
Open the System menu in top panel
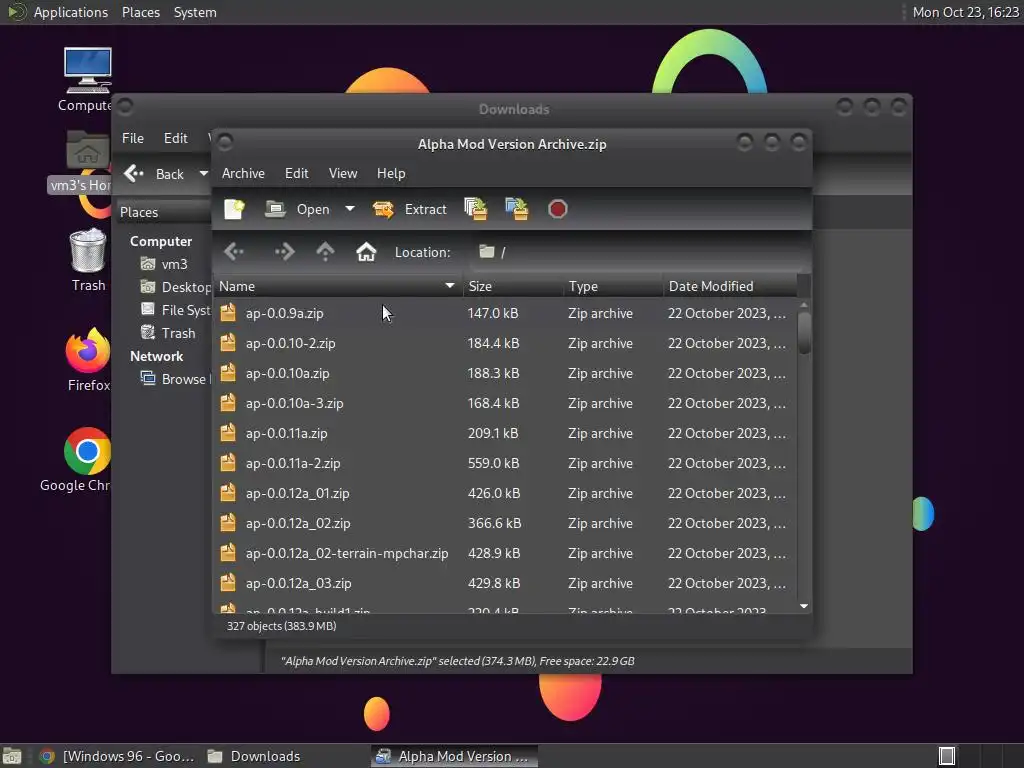pos(195,12)
